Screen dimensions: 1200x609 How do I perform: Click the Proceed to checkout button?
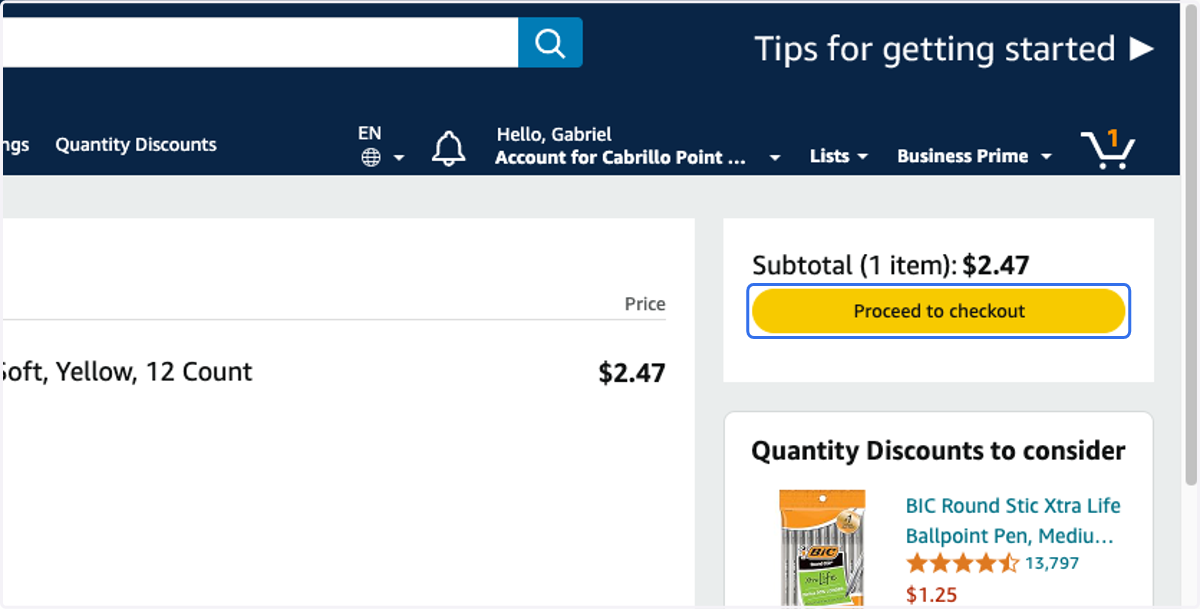point(939,311)
